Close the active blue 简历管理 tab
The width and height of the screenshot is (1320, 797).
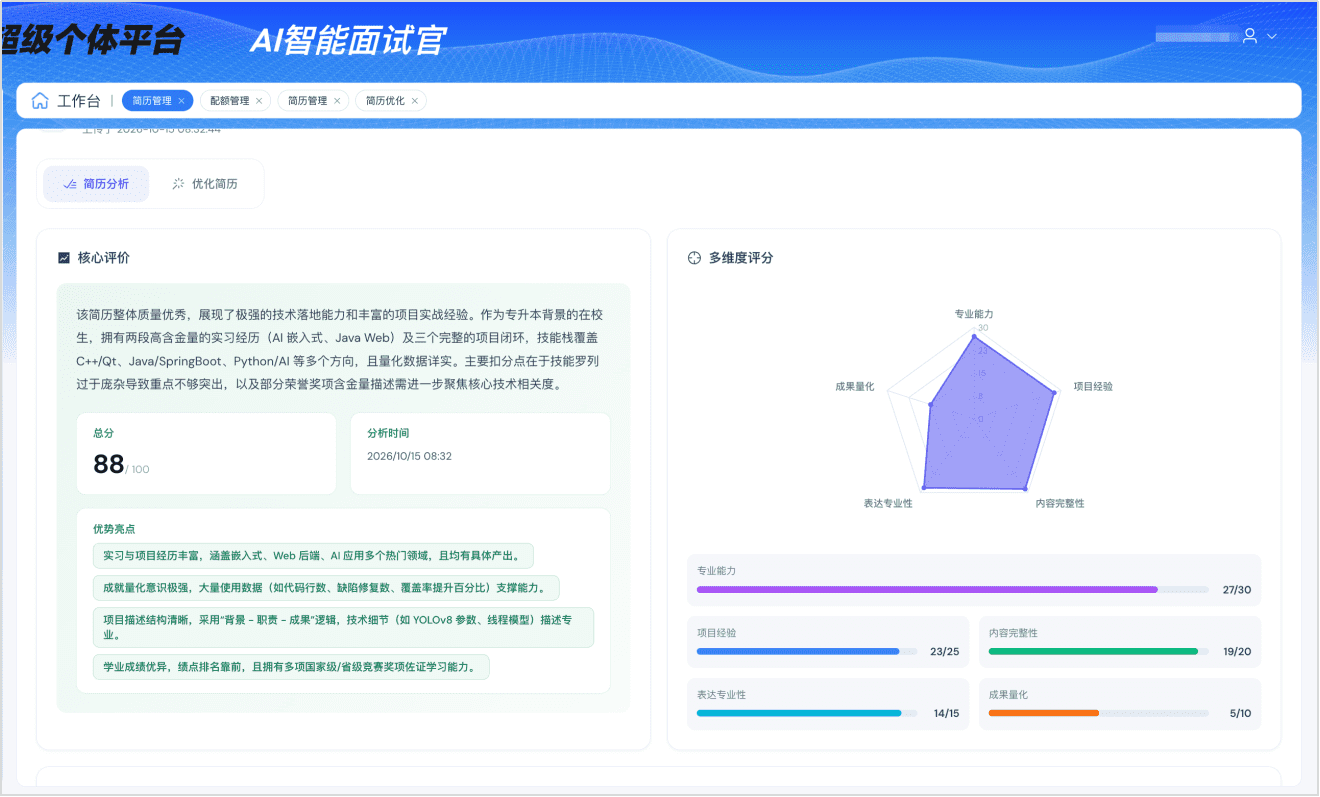(181, 101)
